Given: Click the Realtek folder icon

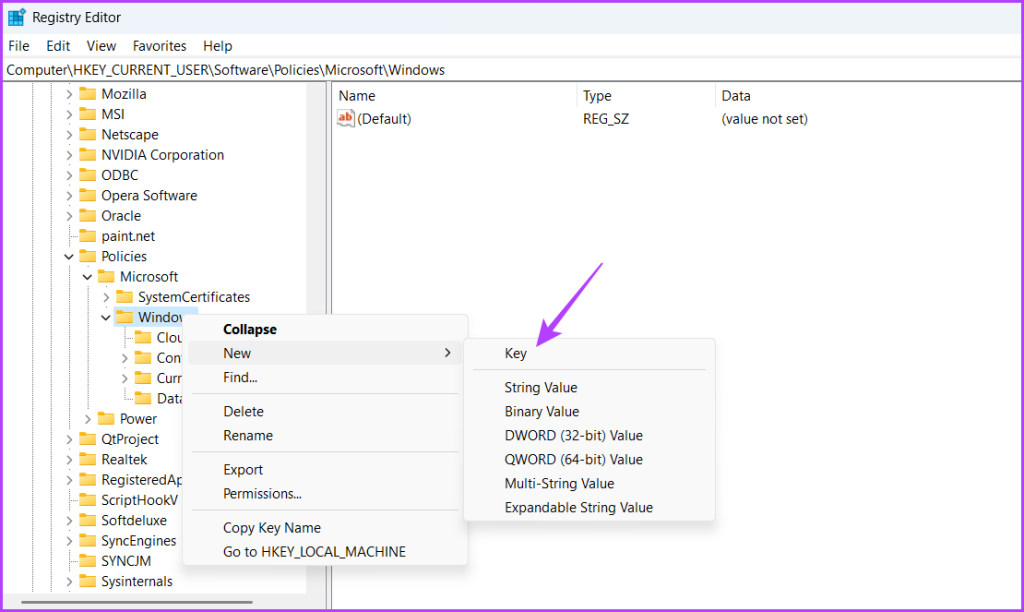Looking at the screenshot, I should [88, 459].
